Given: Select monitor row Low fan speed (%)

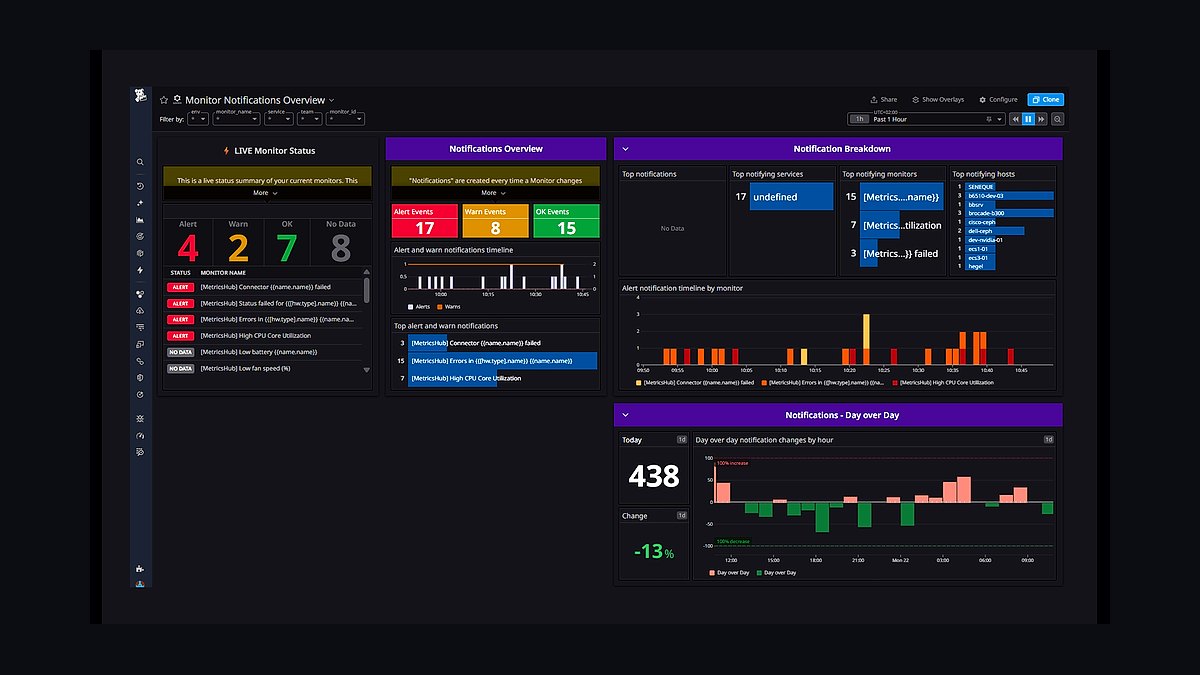Looking at the screenshot, I should coord(264,368).
